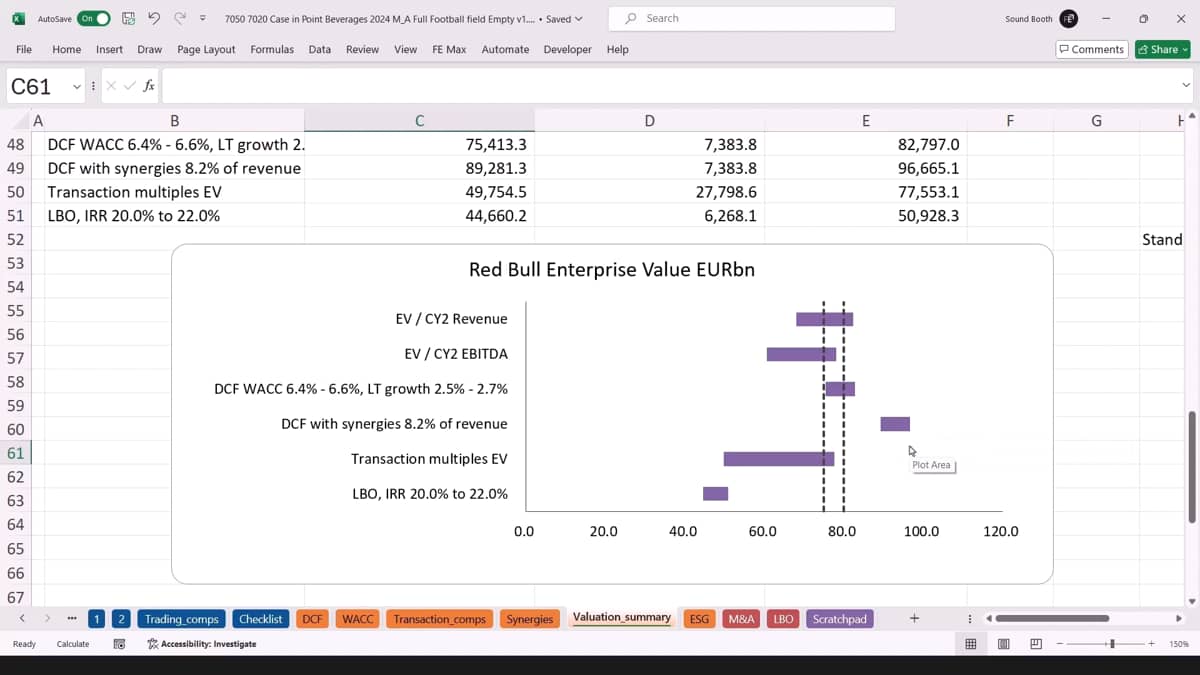Click the Comments button

point(1092,49)
